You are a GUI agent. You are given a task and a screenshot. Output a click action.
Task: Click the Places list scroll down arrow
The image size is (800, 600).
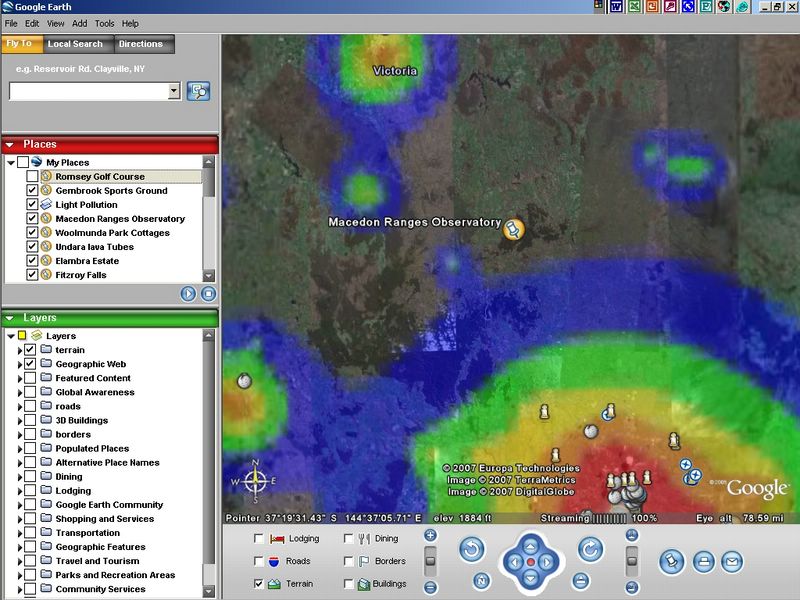tap(209, 276)
